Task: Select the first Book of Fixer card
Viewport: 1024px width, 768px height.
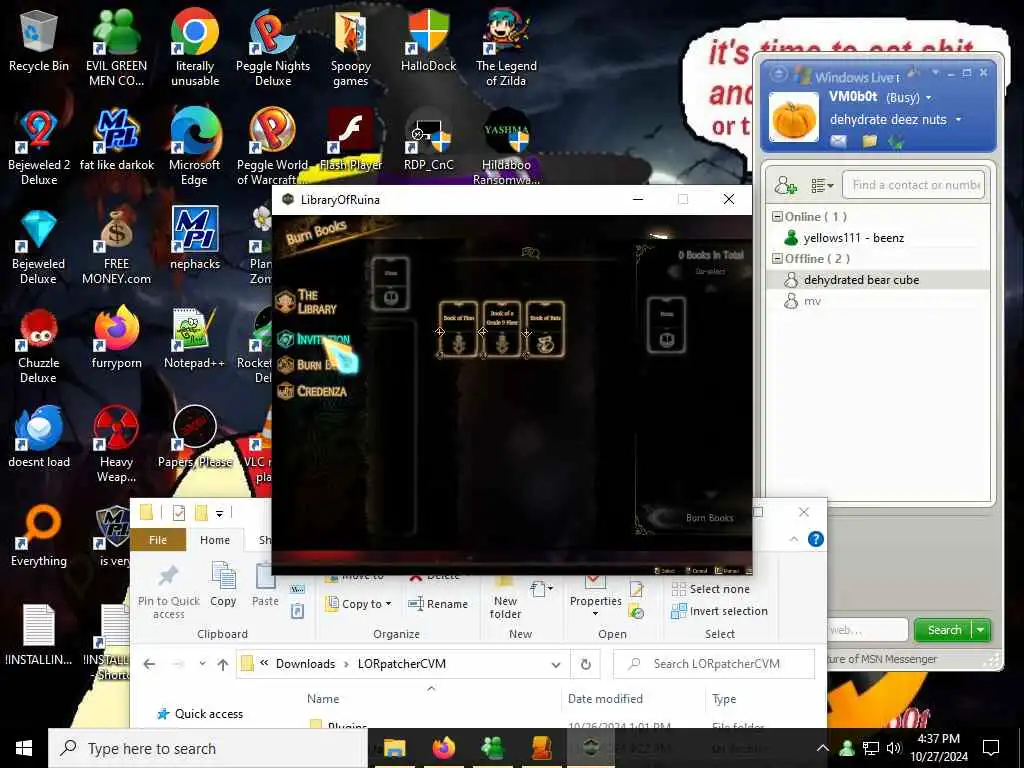Action: 458,329
